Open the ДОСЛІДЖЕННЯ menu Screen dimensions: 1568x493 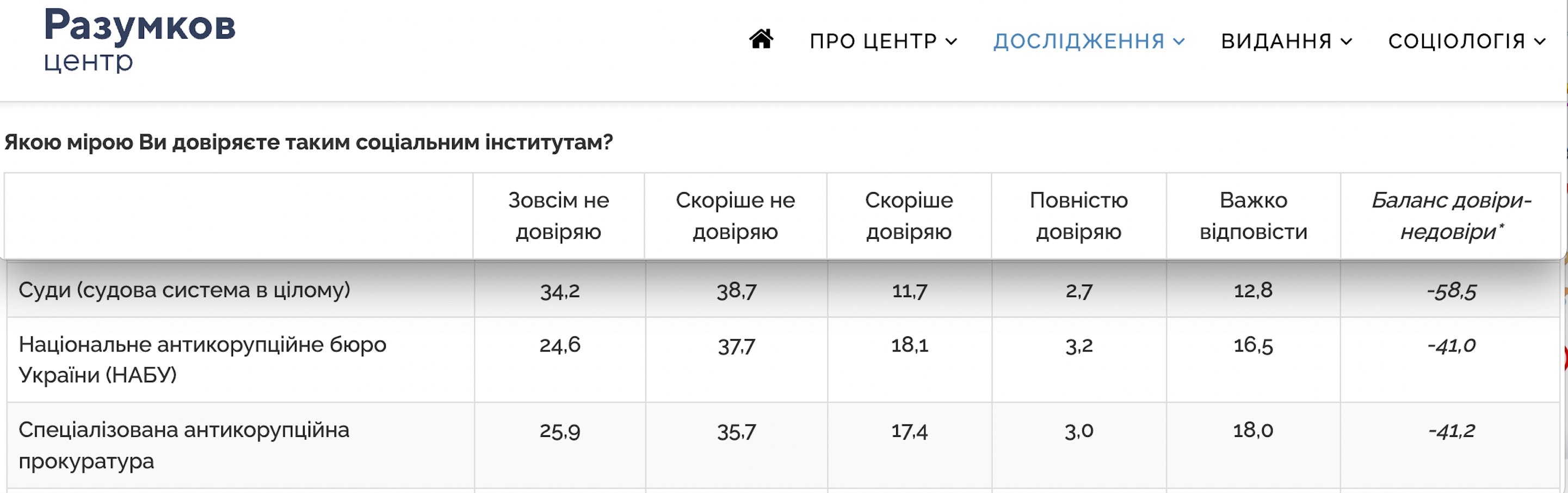1079,41
